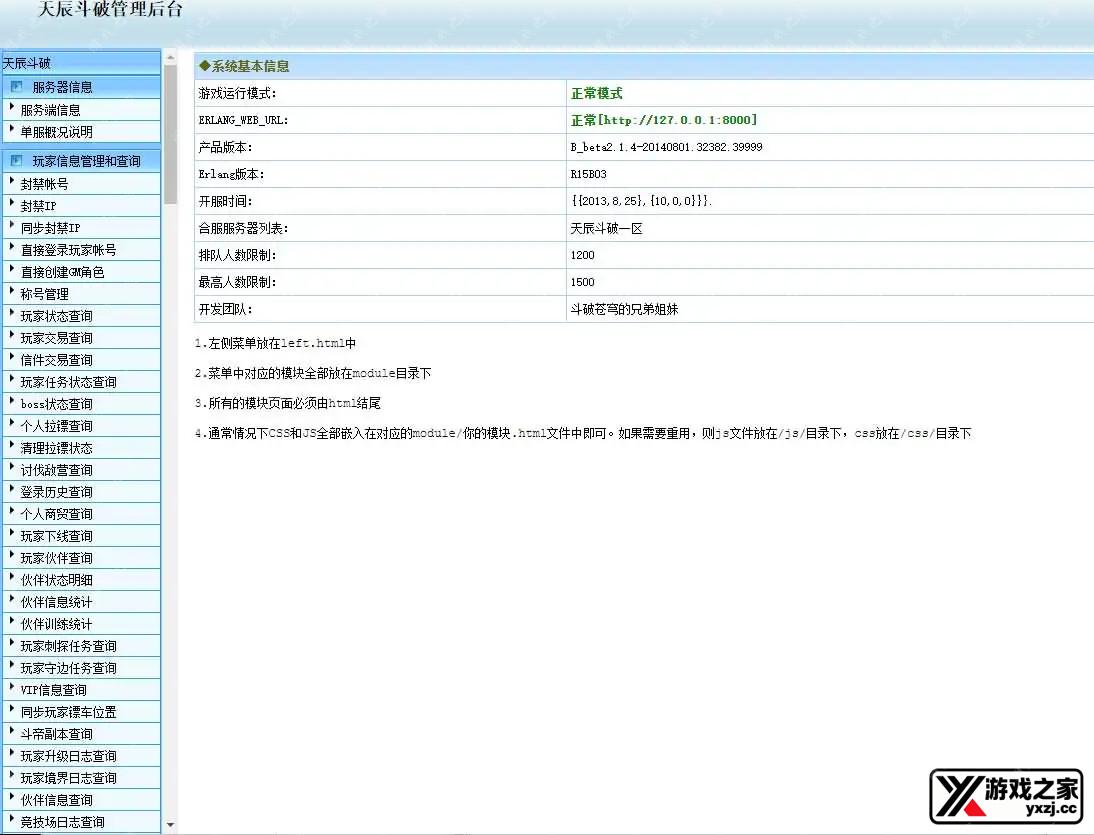The image size is (1094, 835).
Task: Select 个人拉镖查询 in sidebar
Action: (57, 426)
